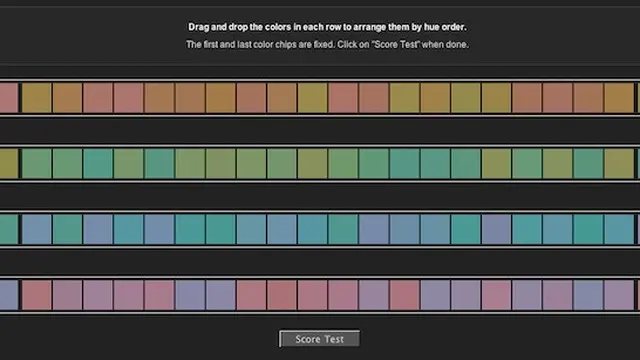Select the last teal-blue chip in the third row
This screenshot has height=360, width=640.
coord(619,229)
